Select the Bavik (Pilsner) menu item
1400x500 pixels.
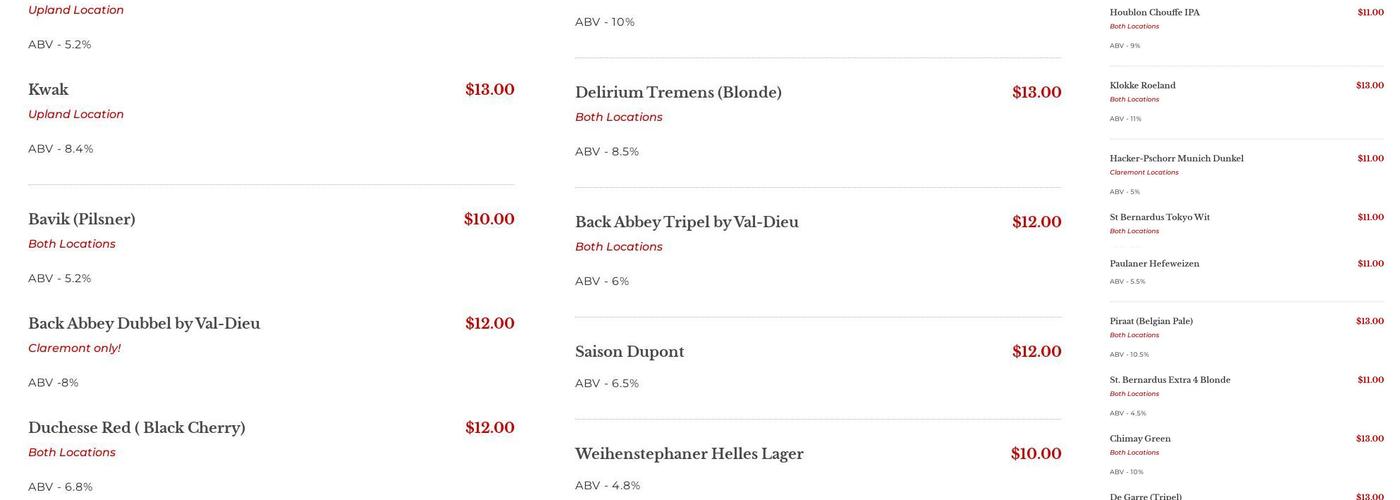click(81, 219)
